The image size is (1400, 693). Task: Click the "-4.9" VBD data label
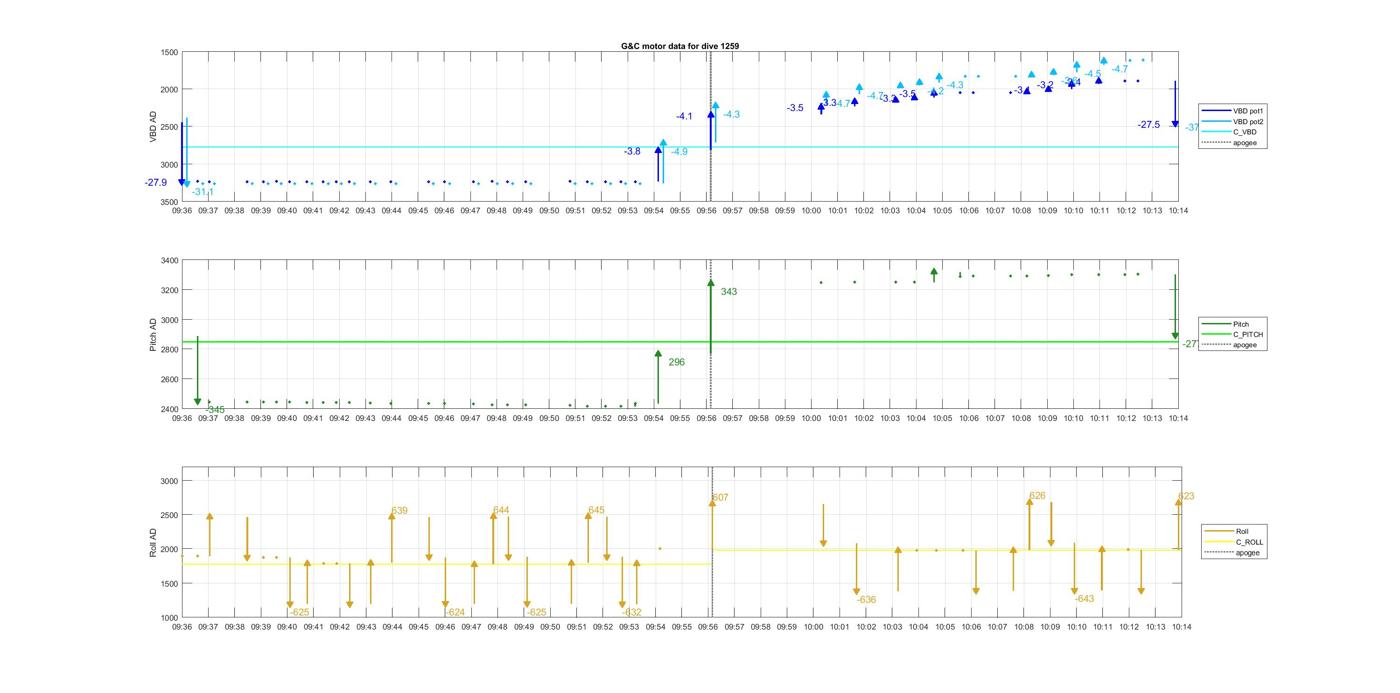[679, 152]
